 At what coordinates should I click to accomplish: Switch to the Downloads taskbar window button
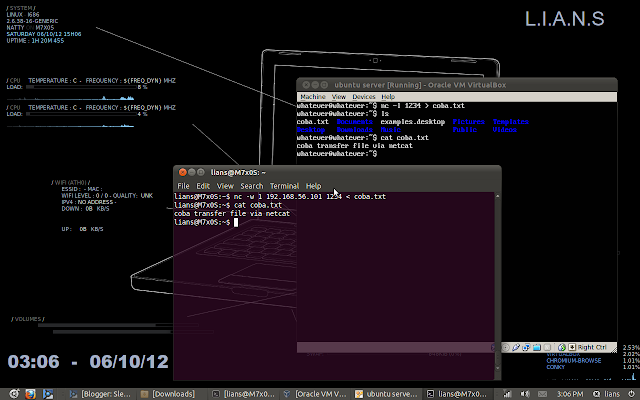168,394
